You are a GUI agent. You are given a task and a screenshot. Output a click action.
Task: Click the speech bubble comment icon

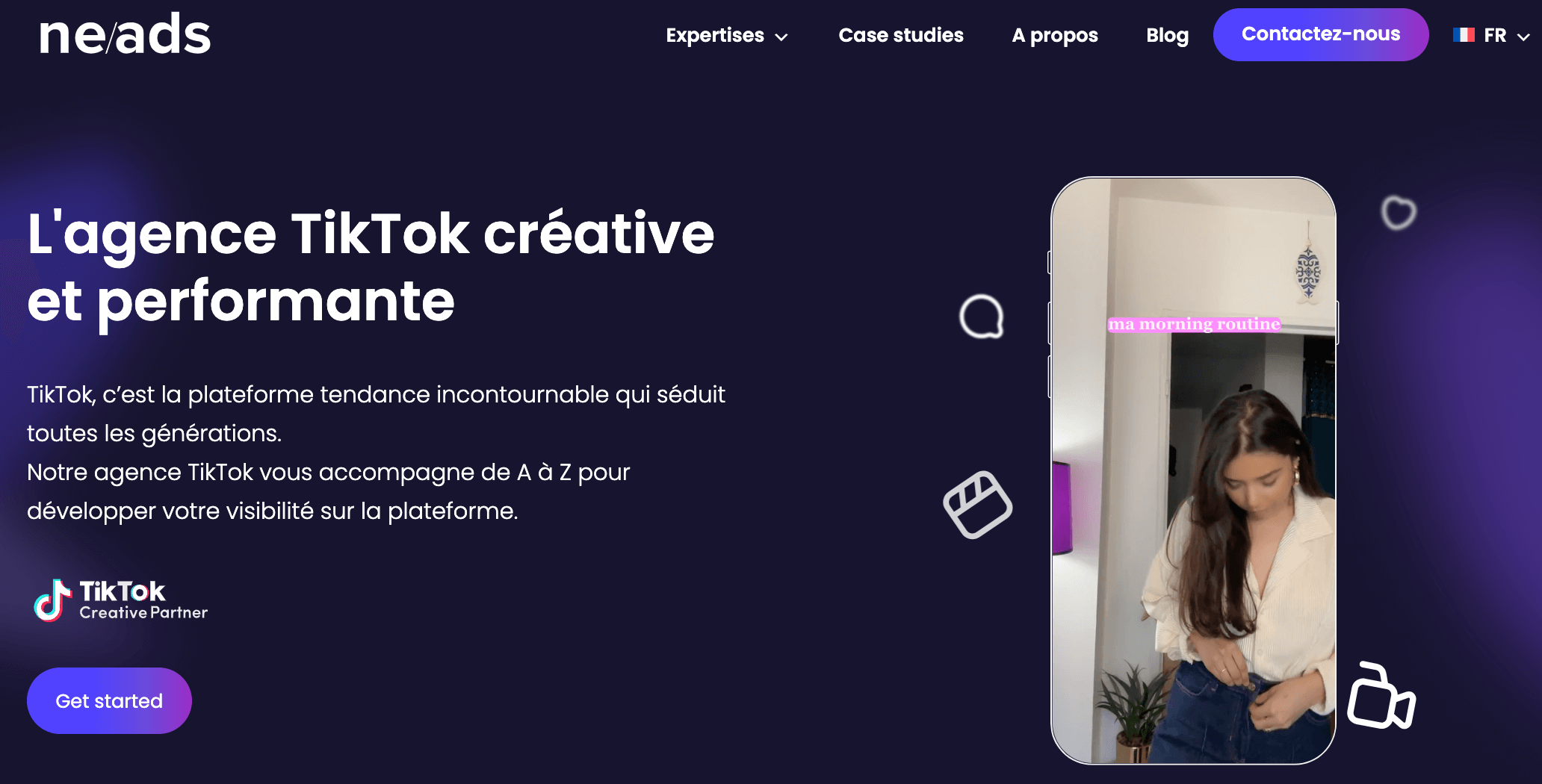coord(981,317)
